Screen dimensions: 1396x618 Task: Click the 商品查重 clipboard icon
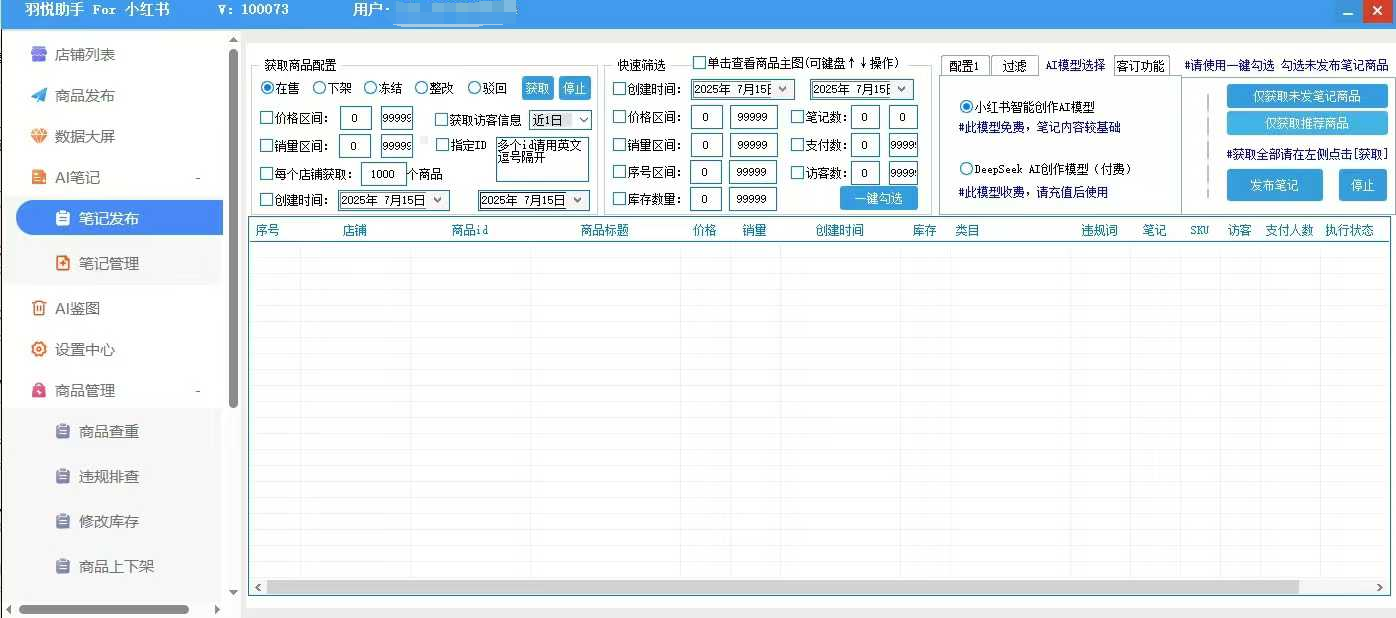pos(63,431)
